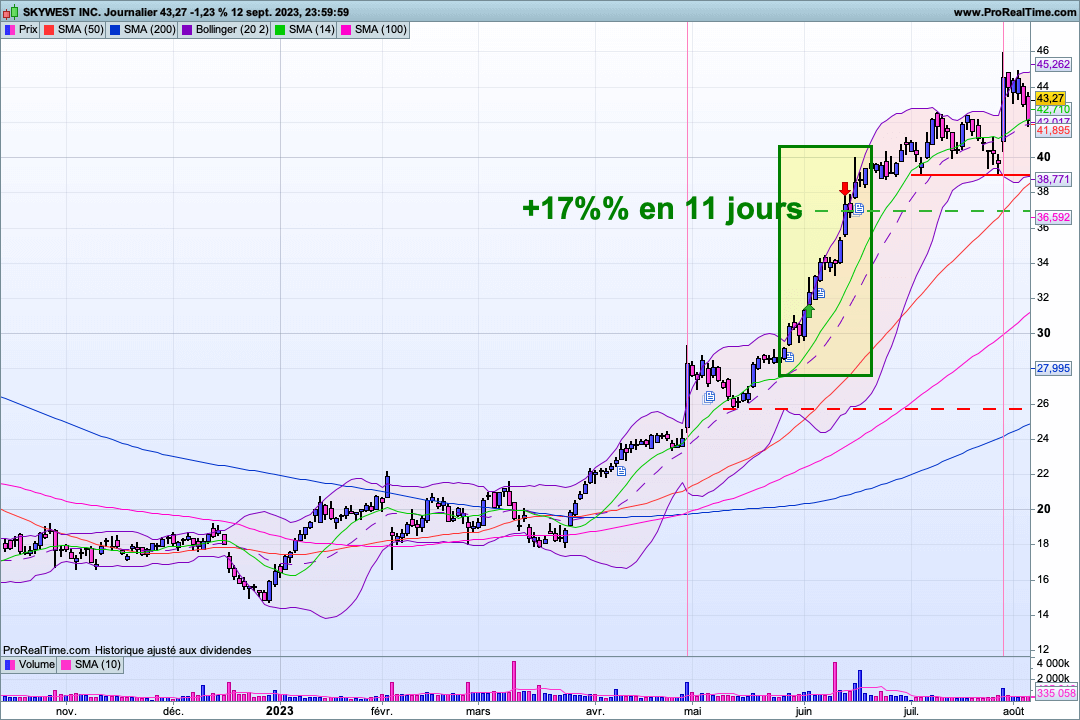Open the note icon beside the green up arrow
Viewport: 1080px width, 720px height.
[821, 294]
